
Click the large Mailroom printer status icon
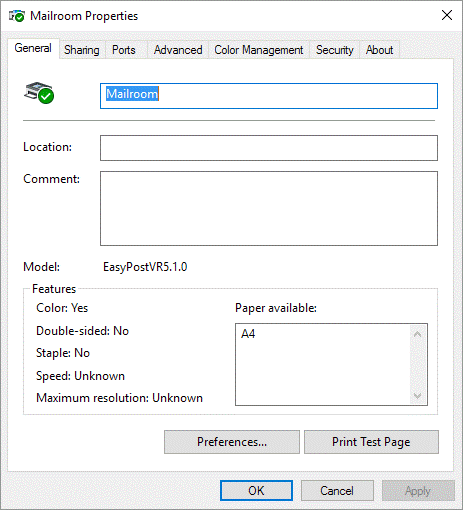[39, 93]
